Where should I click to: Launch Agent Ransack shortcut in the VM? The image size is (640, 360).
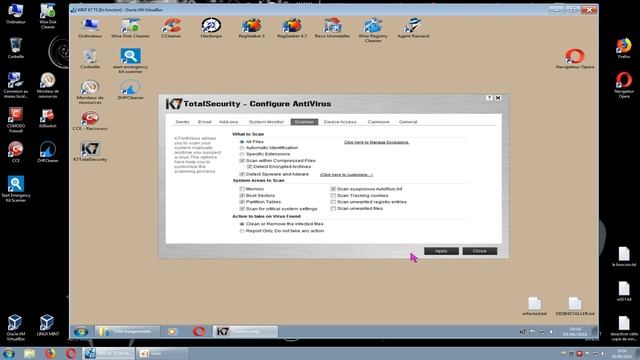point(413,28)
